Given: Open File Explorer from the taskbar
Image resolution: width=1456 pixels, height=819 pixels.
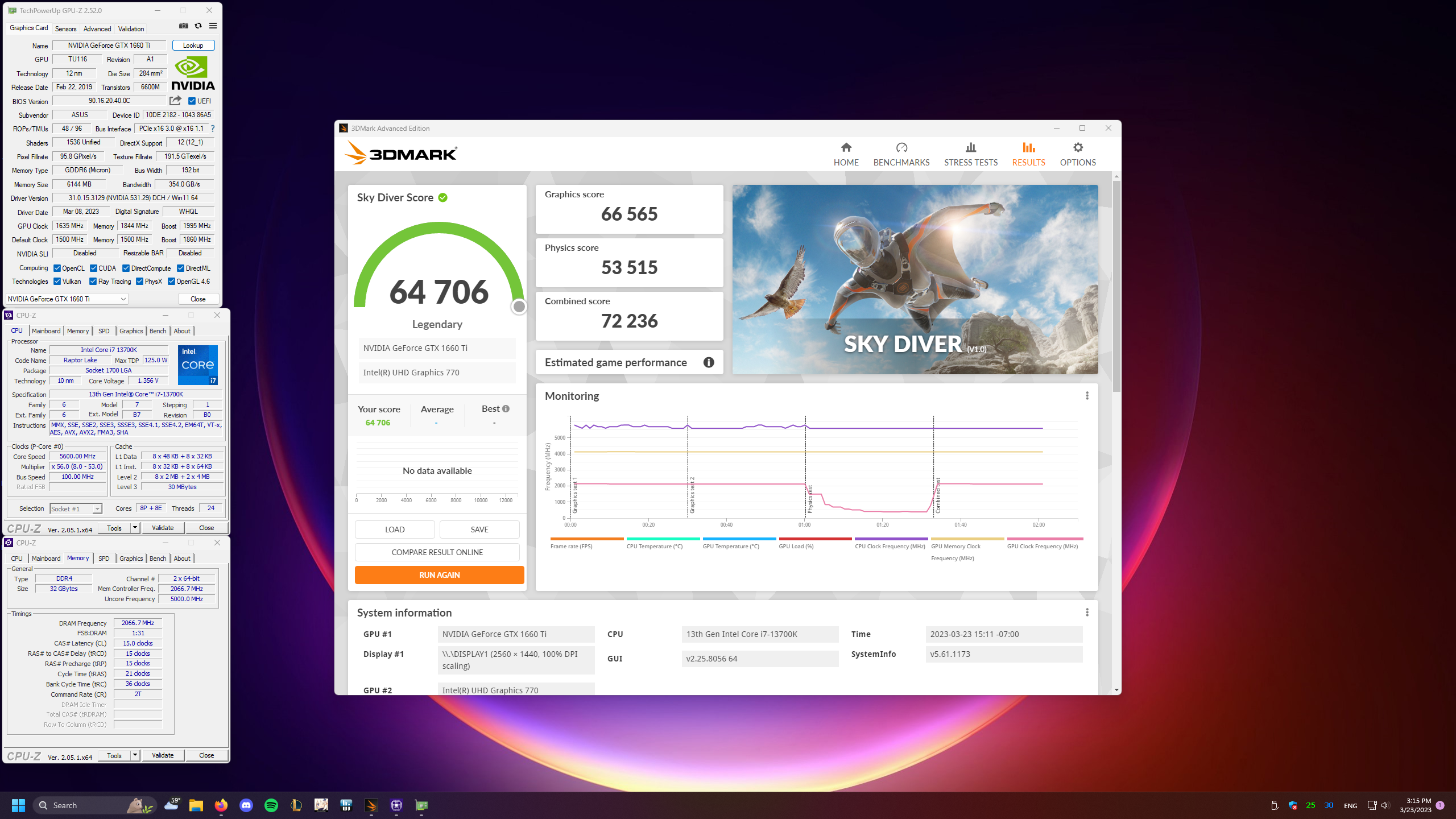Looking at the screenshot, I should 196,805.
